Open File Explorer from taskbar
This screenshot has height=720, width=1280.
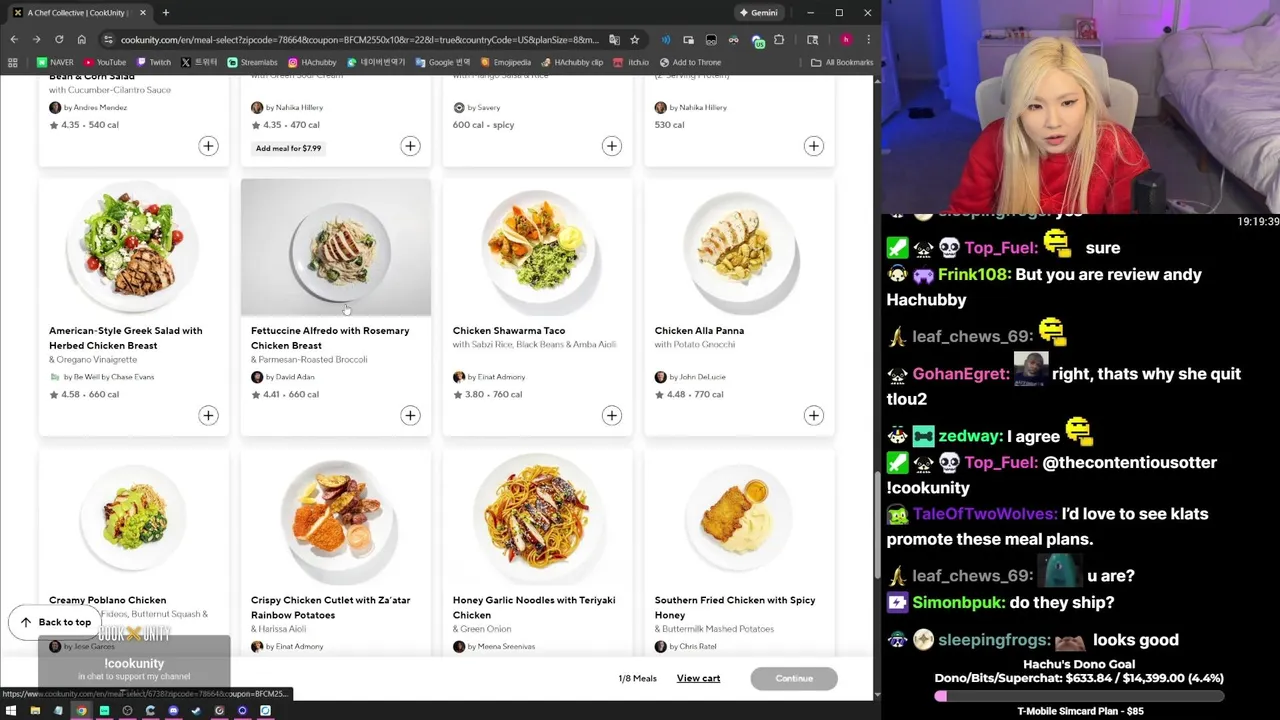point(35,711)
